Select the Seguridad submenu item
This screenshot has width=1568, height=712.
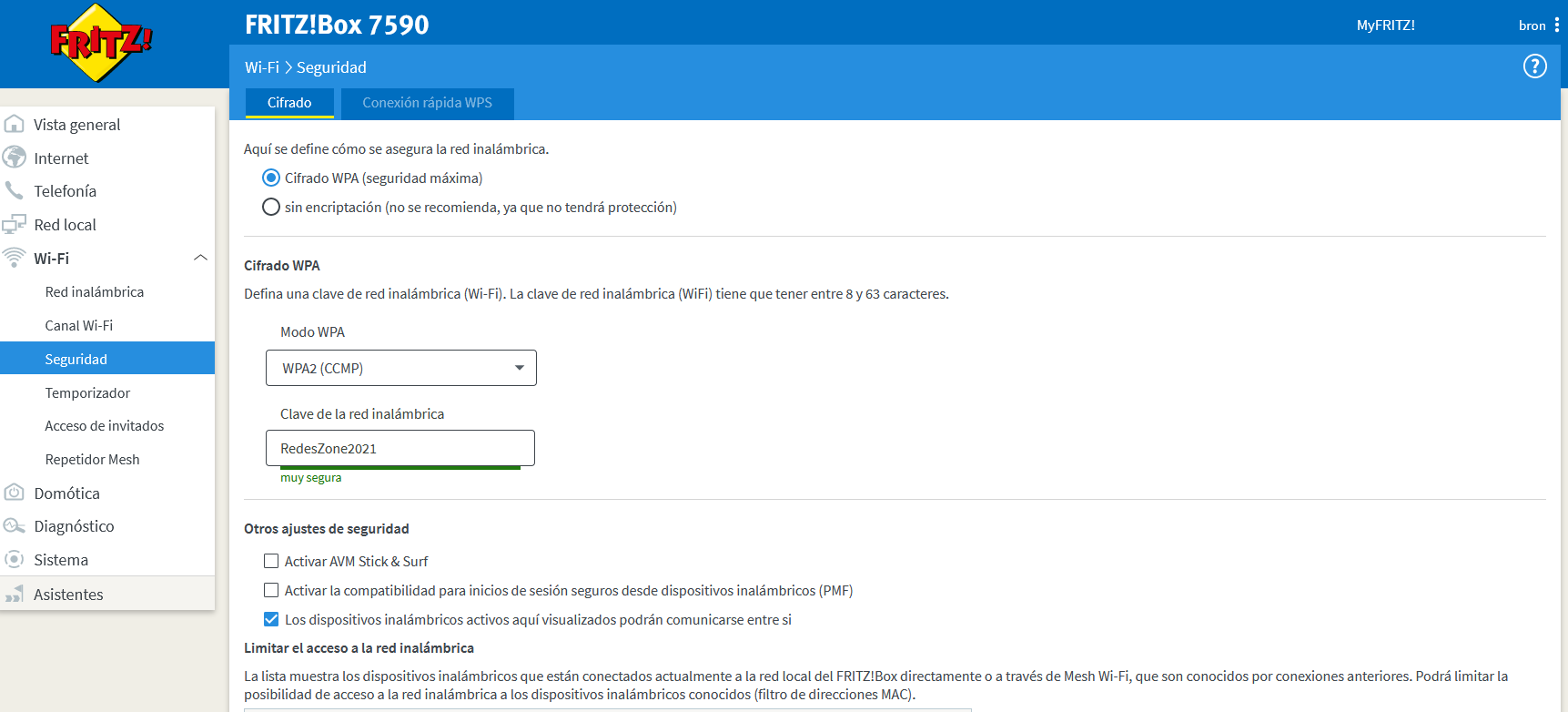click(x=107, y=359)
